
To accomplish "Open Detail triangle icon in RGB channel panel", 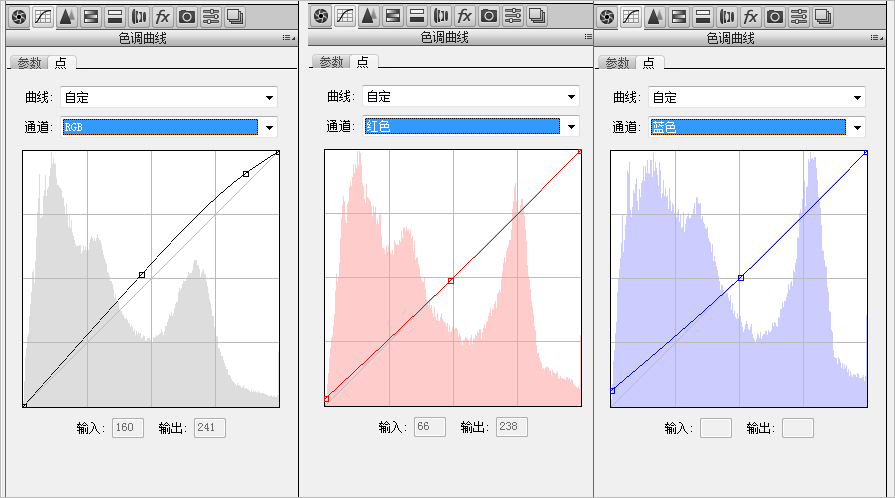I will click(67, 17).
